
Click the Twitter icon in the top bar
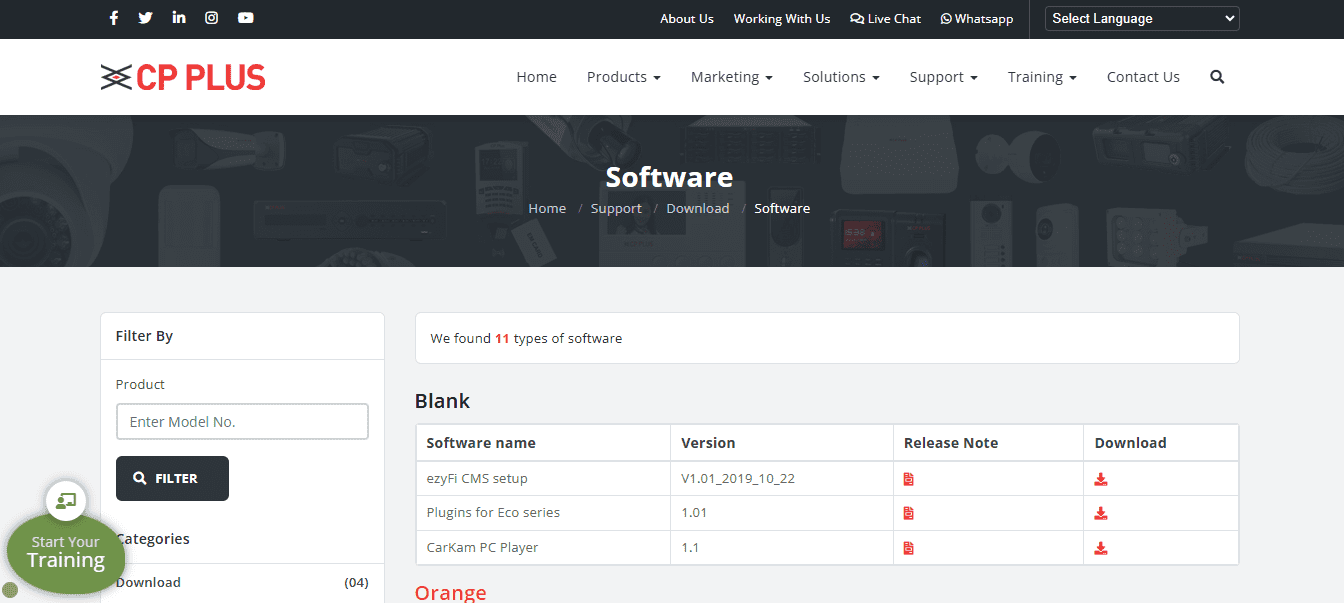click(x=145, y=17)
